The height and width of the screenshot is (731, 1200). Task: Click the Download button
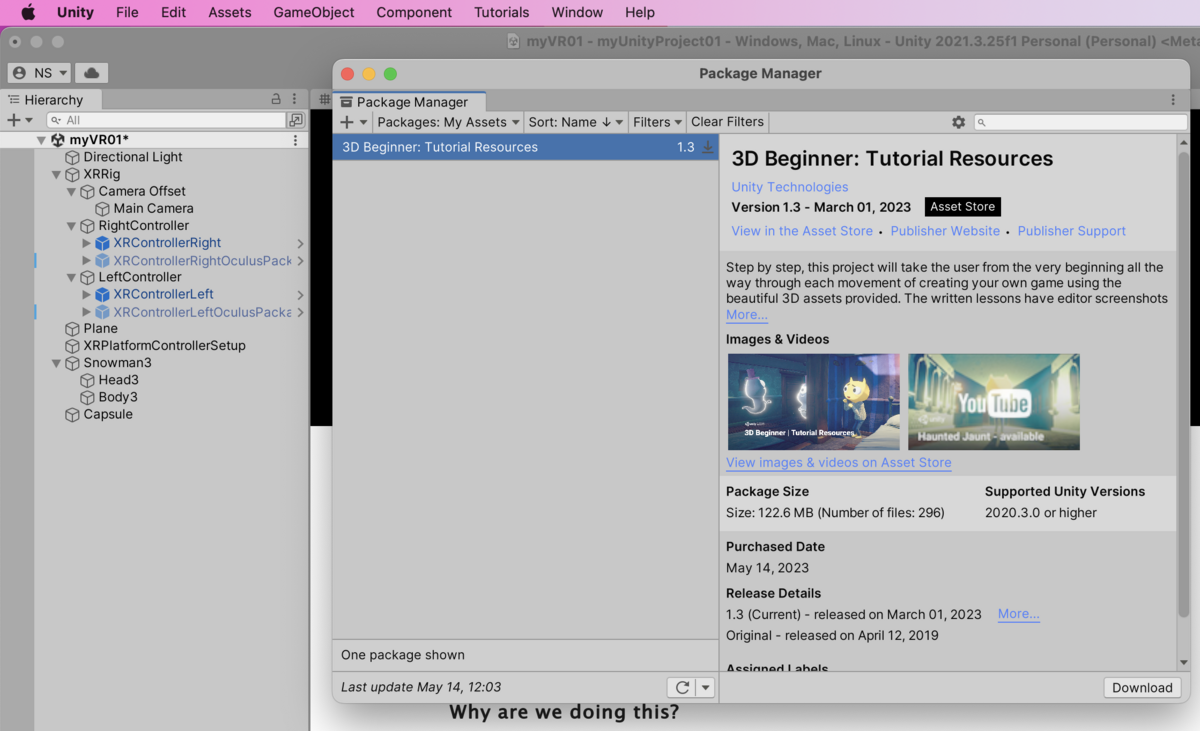coord(1142,688)
